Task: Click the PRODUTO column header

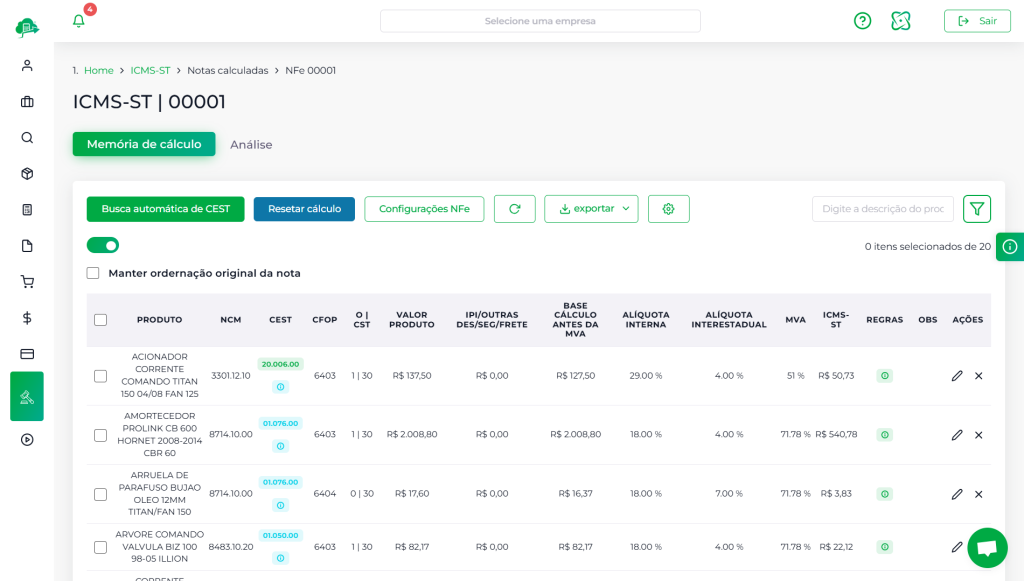Action: tap(159, 320)
